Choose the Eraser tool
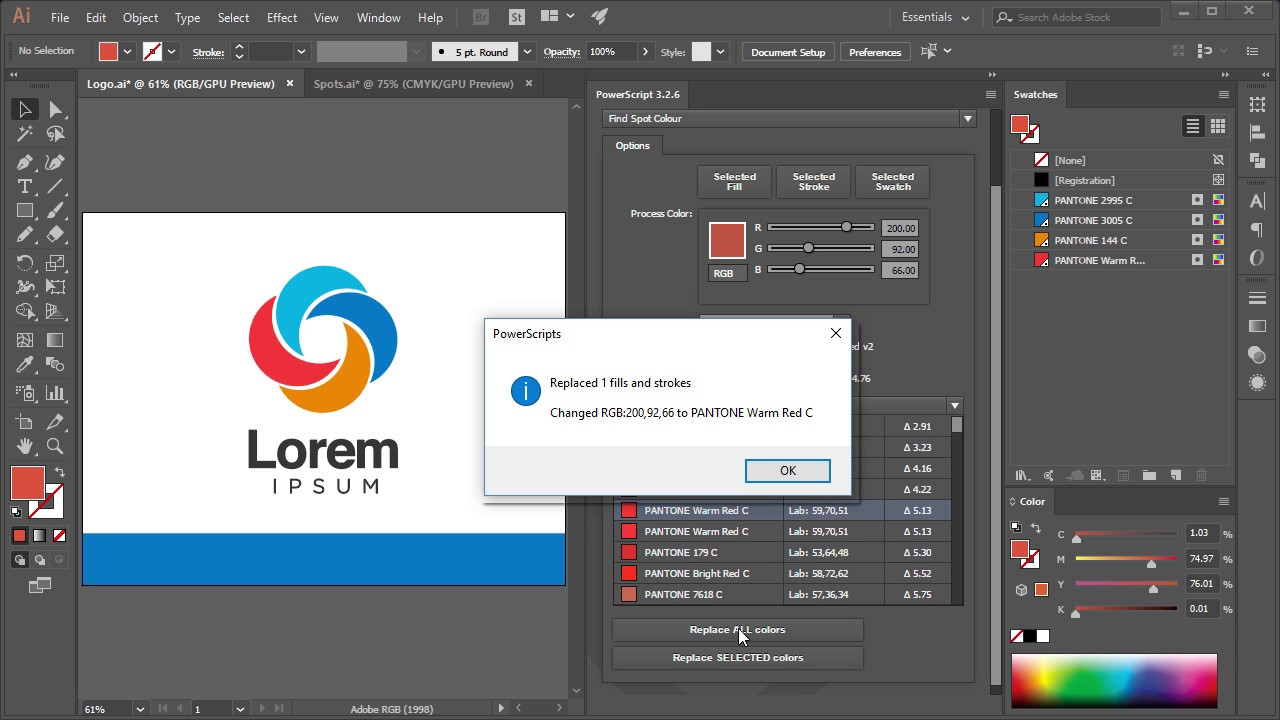 pyautogui.click(x=56, y=235)
